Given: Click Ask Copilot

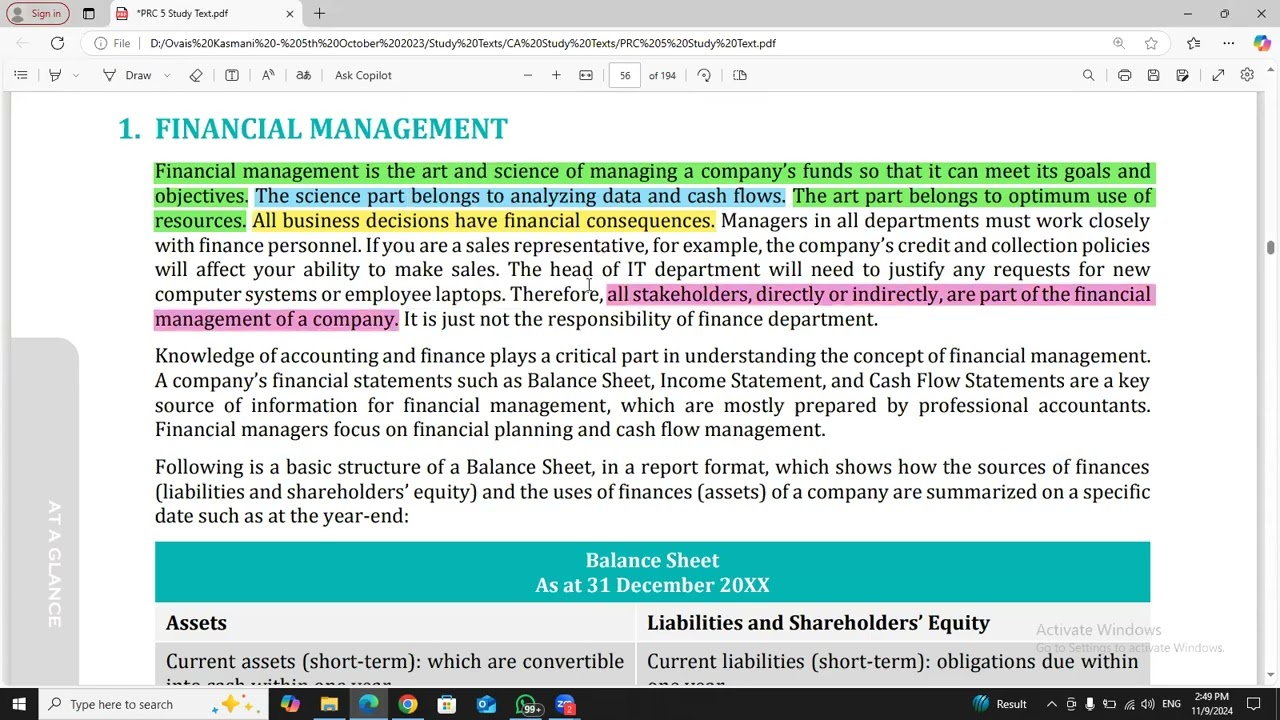Looking at the screenshot, I should [363, 75].
